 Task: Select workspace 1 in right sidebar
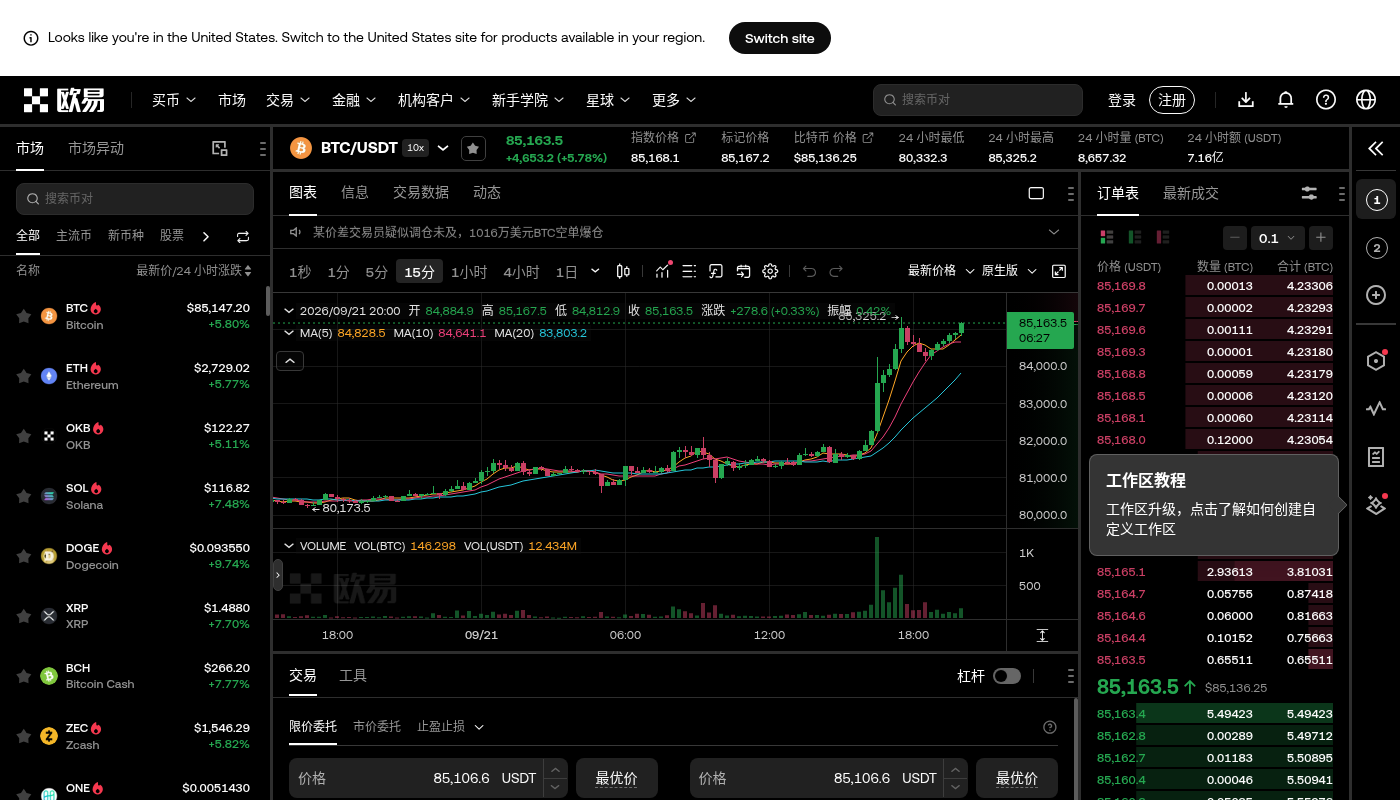coord(1376,201)
